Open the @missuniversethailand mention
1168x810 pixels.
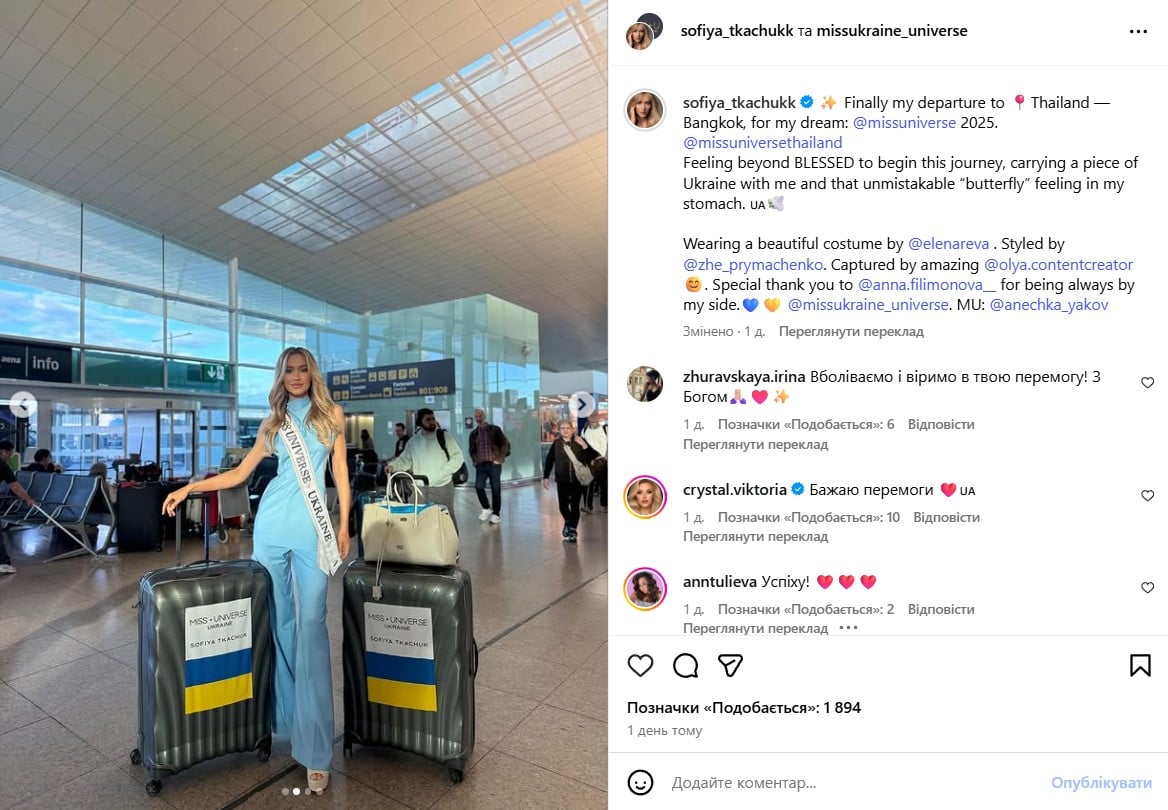pos(763,142)
